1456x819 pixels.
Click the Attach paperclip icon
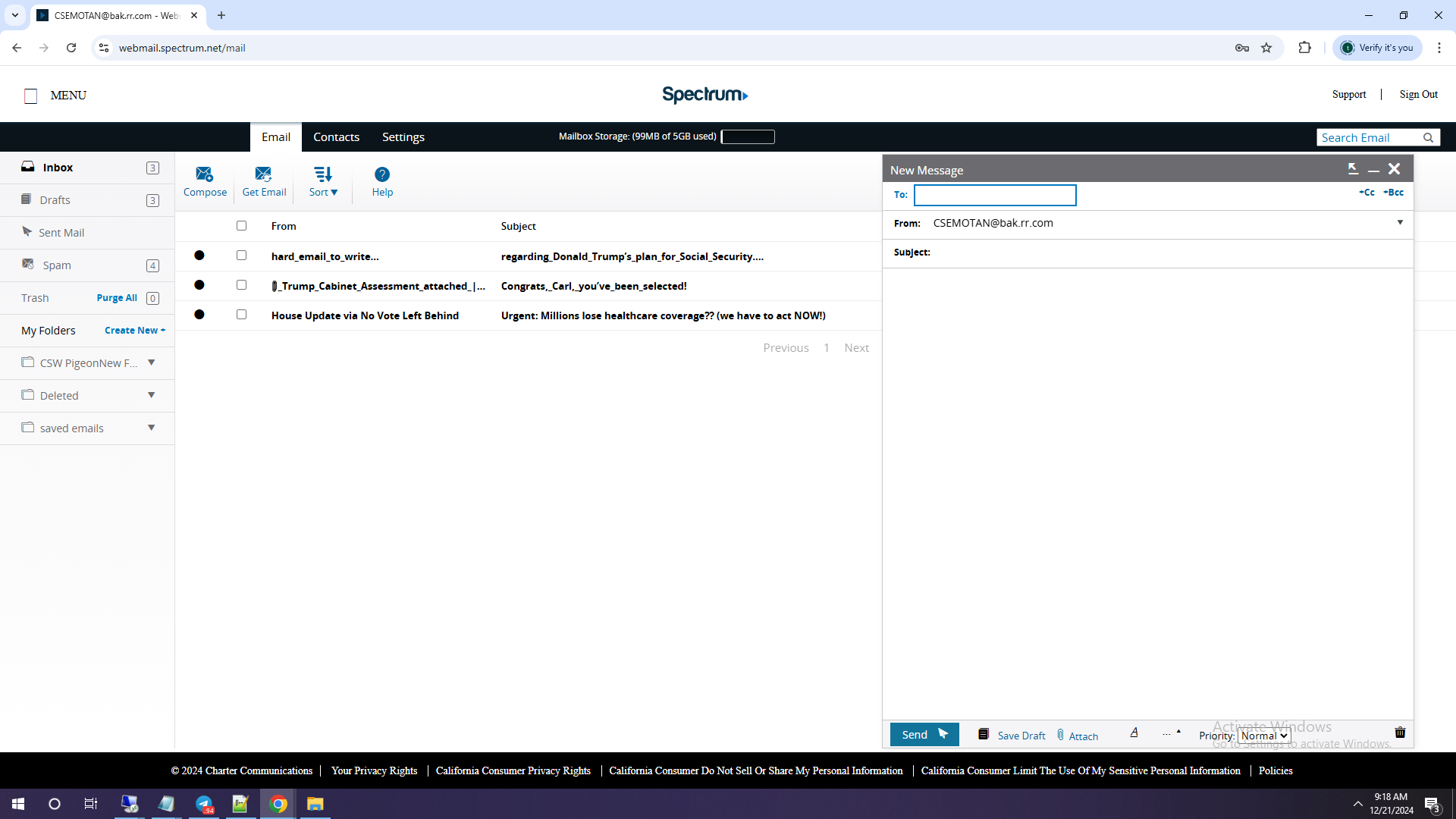[1061, 735]
